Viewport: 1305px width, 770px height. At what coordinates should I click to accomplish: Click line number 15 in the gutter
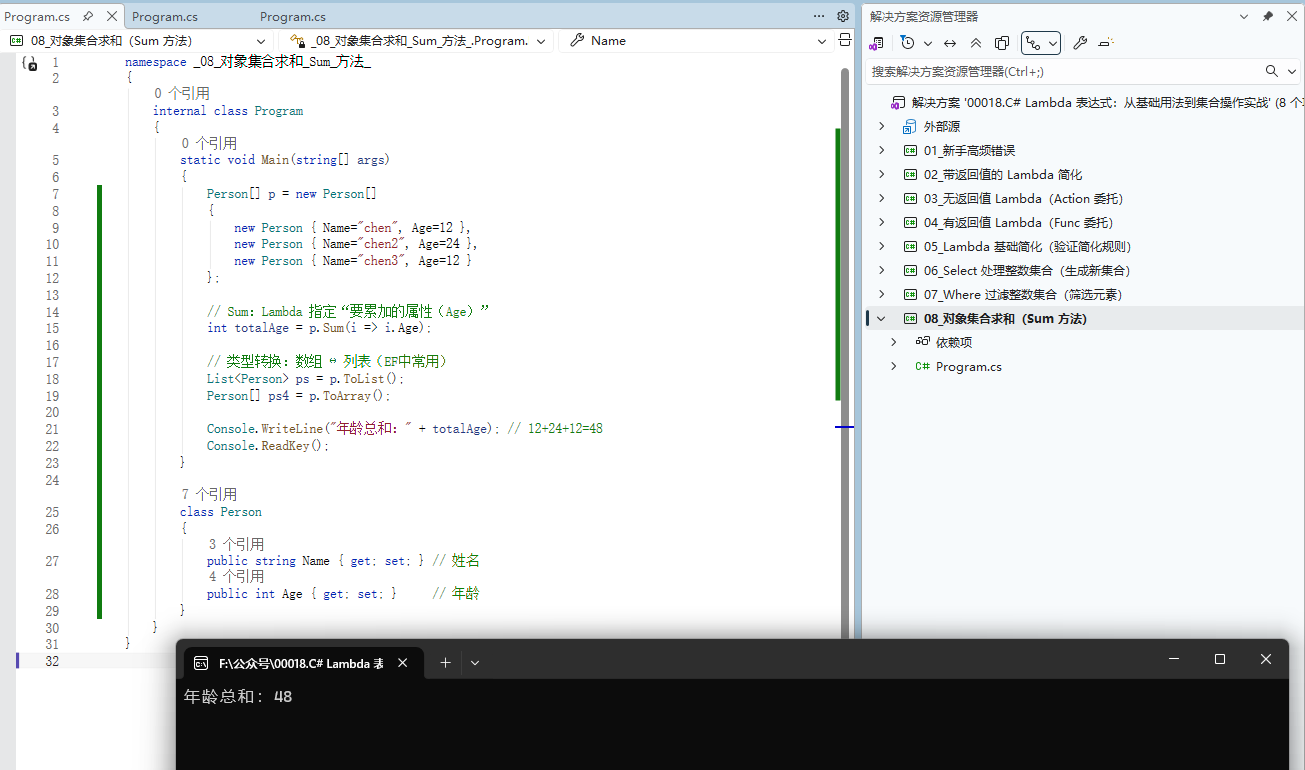tap(52, 328)
